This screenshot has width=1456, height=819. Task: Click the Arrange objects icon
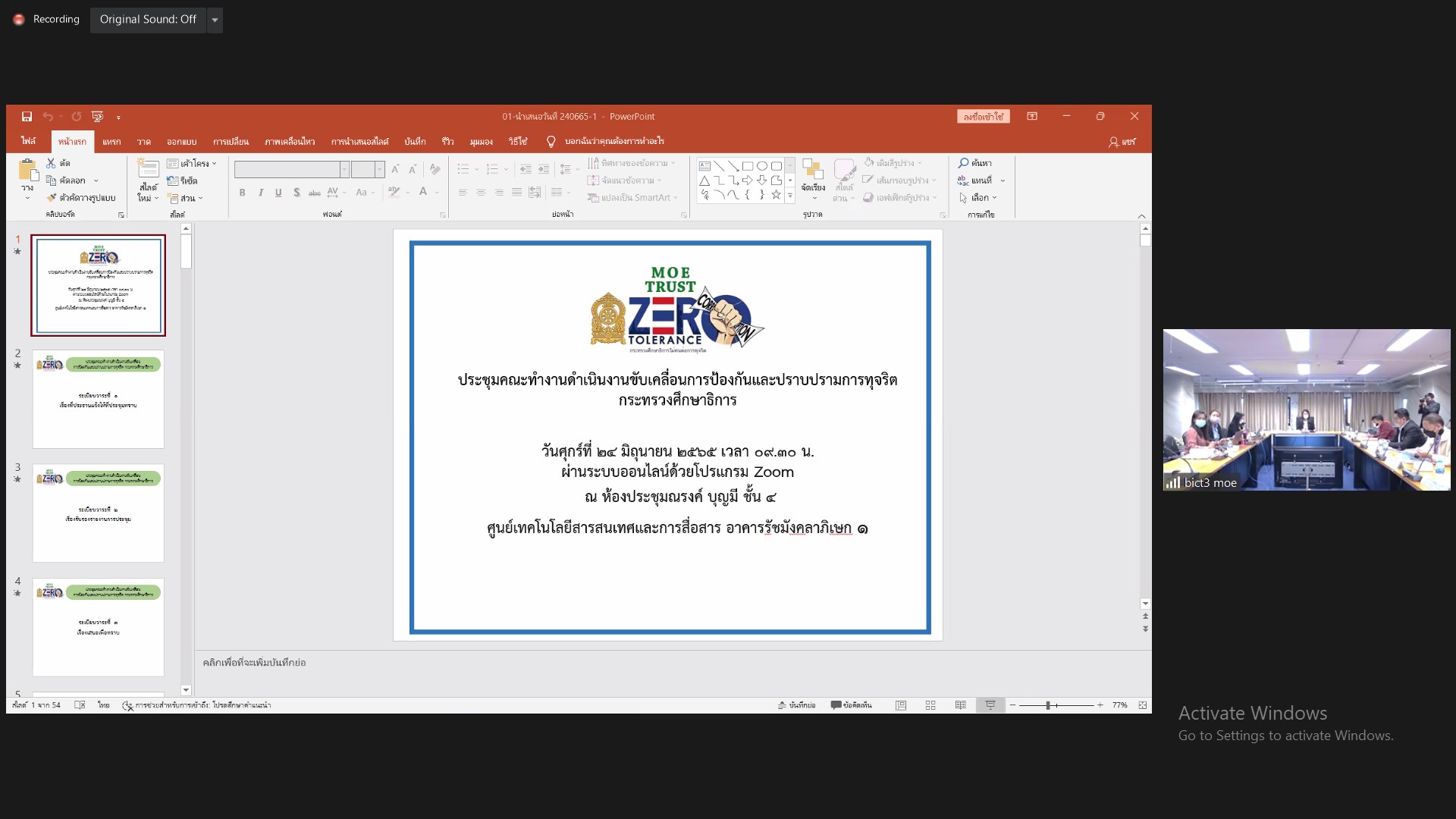coord(813,171)
